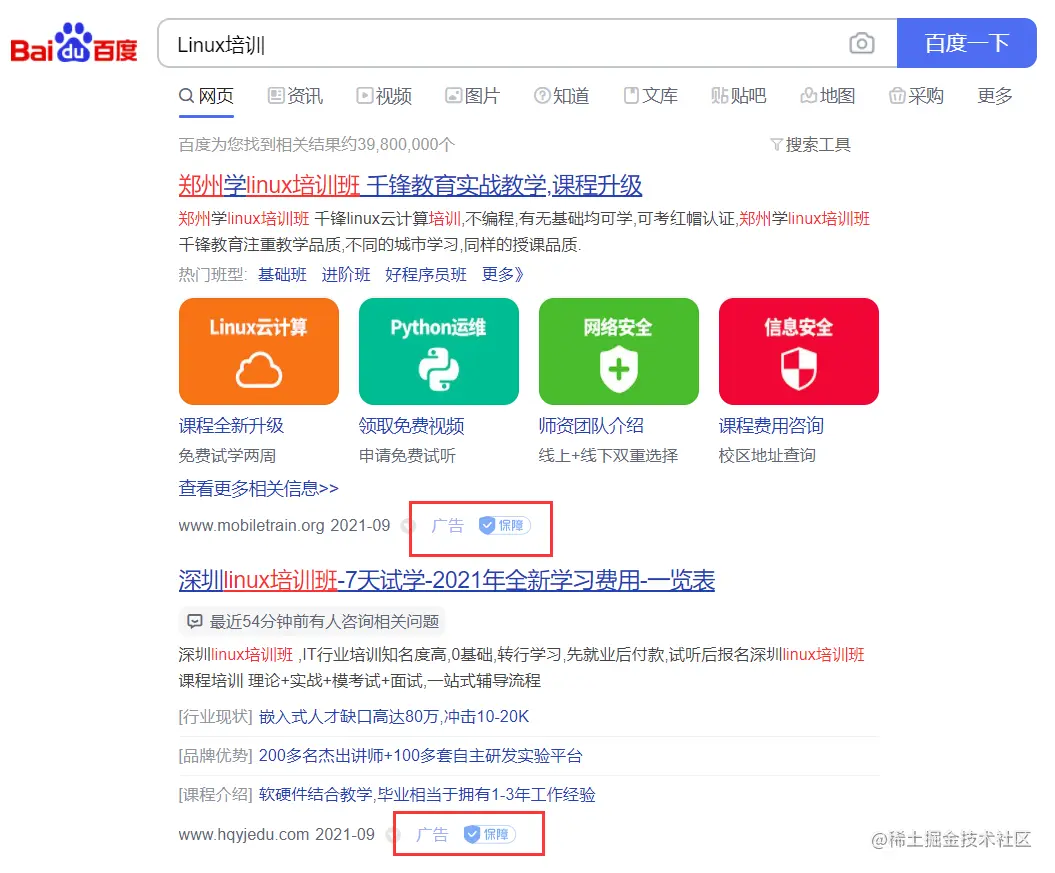1055x873 pixels.
Task: Click the 百度一下 search button
Action: click(x=966, y=43)
